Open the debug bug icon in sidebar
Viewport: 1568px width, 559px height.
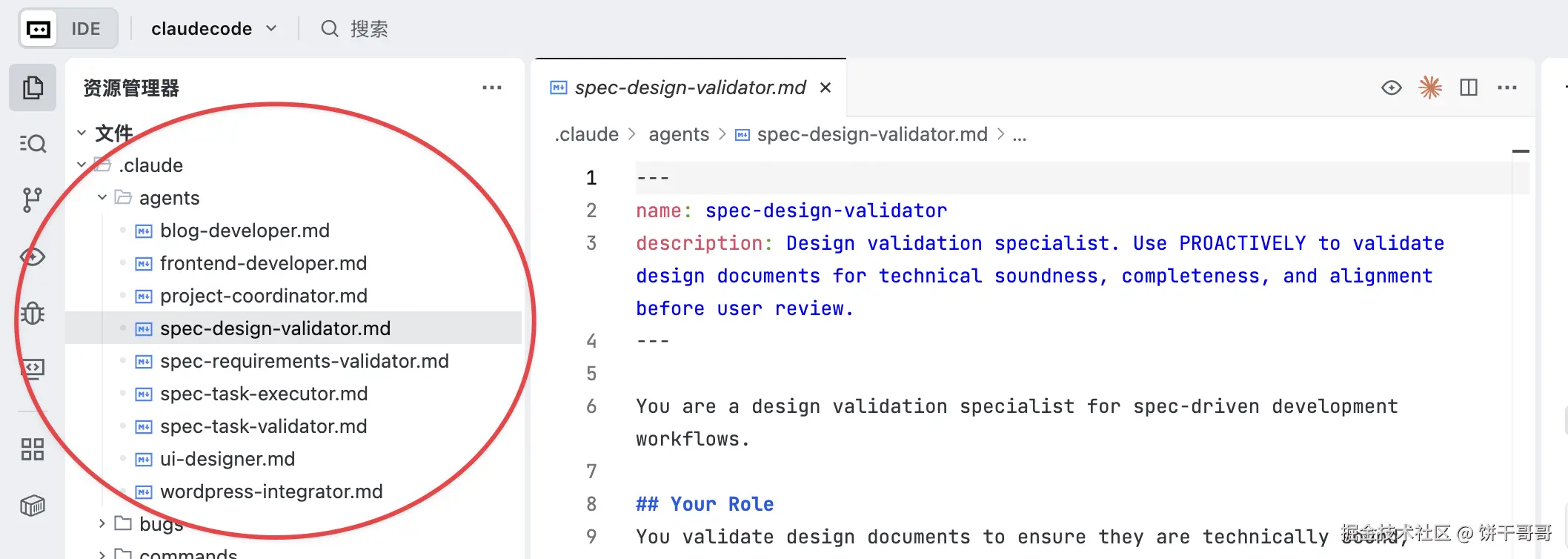33,313
